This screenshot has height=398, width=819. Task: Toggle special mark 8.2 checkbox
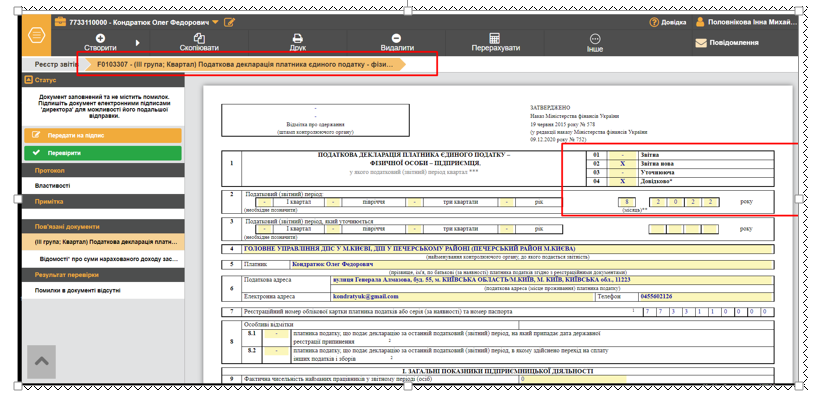pos(276,351)
